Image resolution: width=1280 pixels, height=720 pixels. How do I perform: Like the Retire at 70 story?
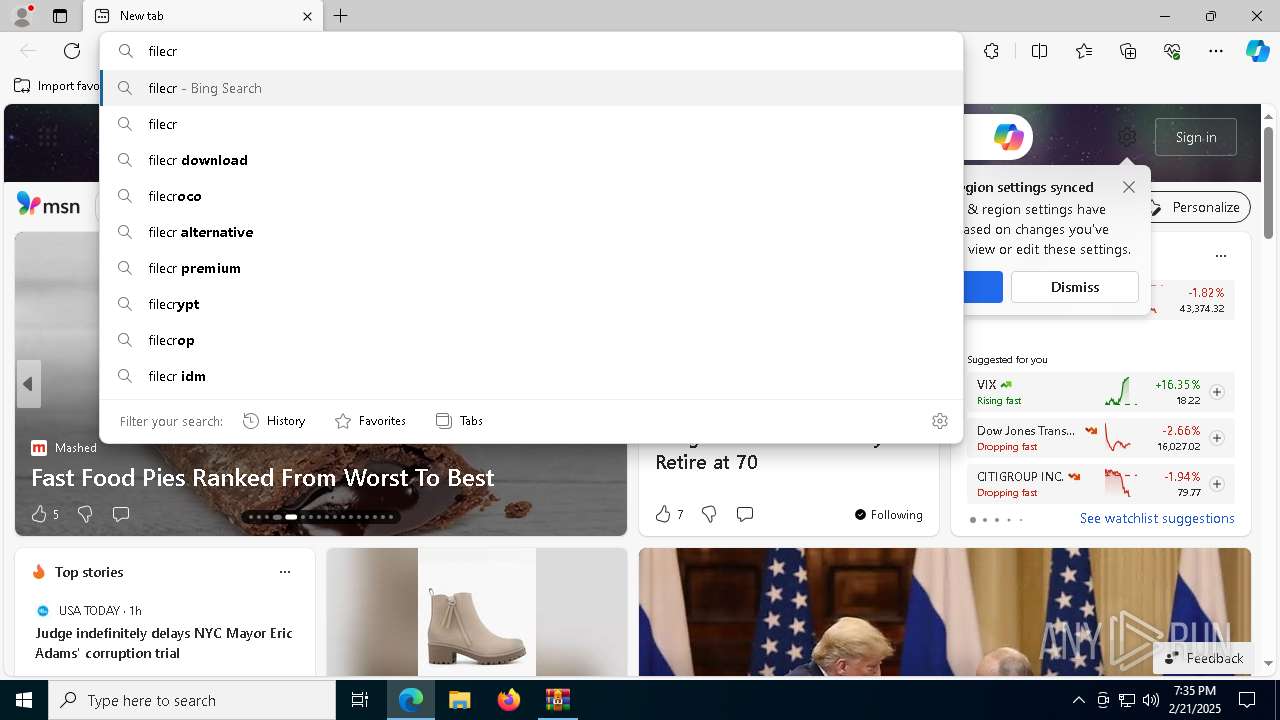pos(663,514)
